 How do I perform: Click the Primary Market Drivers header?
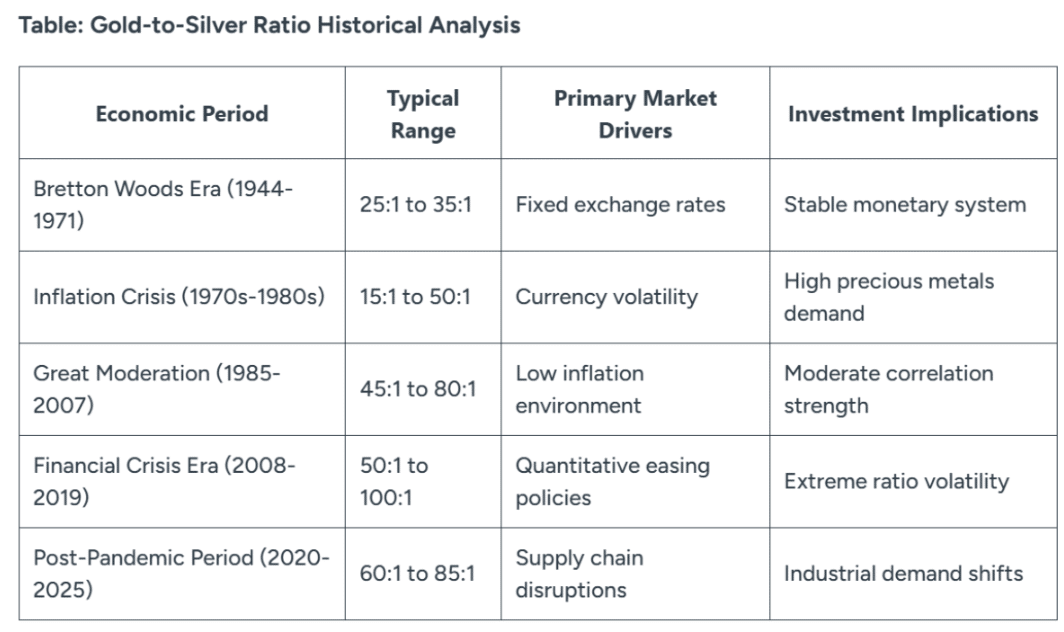click(635, 114)
